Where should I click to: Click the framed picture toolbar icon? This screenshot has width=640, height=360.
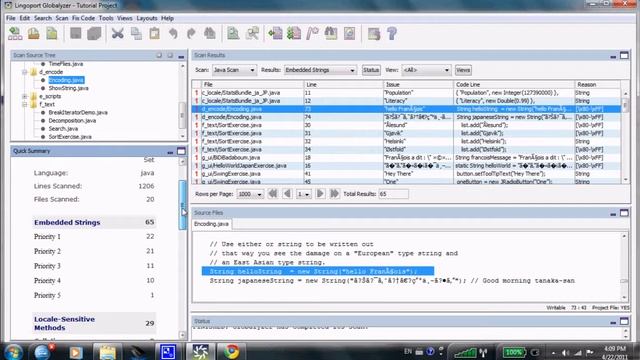pos(349,33)
